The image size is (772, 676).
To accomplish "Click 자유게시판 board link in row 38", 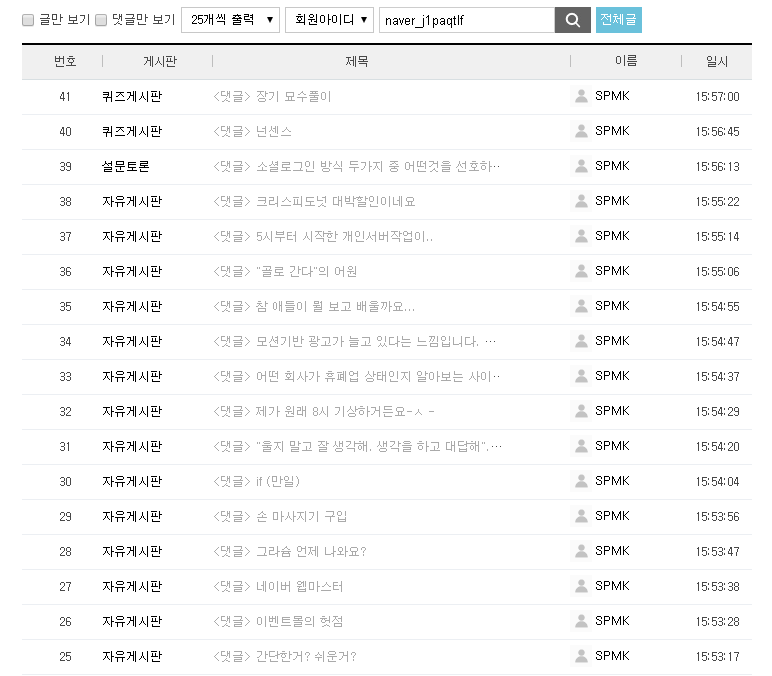I will click(x=132, y=201).
